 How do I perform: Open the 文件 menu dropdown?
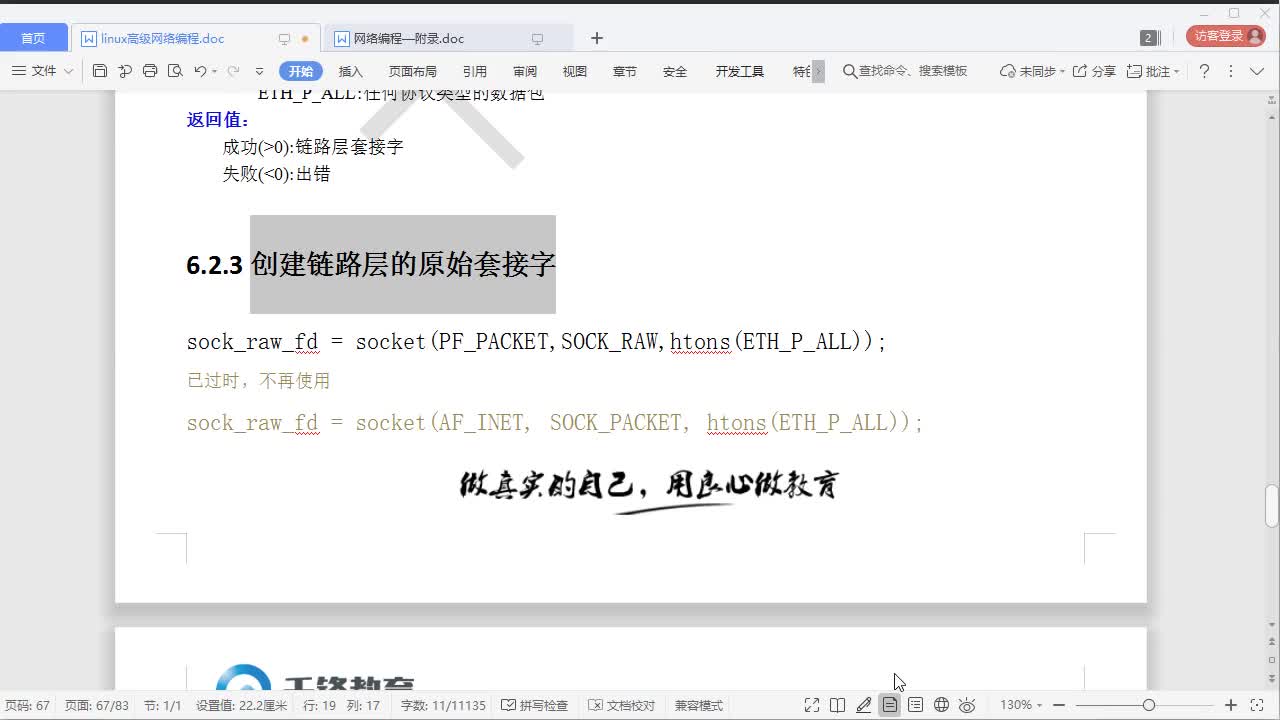[x=43, y=71]
